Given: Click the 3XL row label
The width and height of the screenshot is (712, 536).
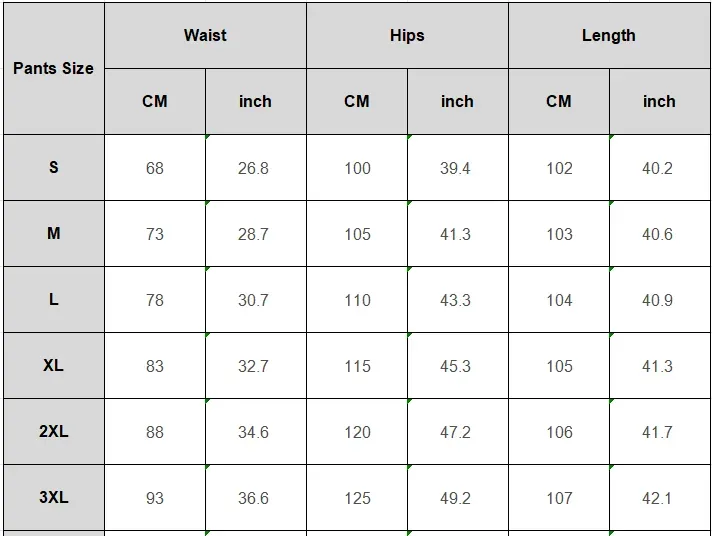Looking at the screenshot, I should coord(53,497).
